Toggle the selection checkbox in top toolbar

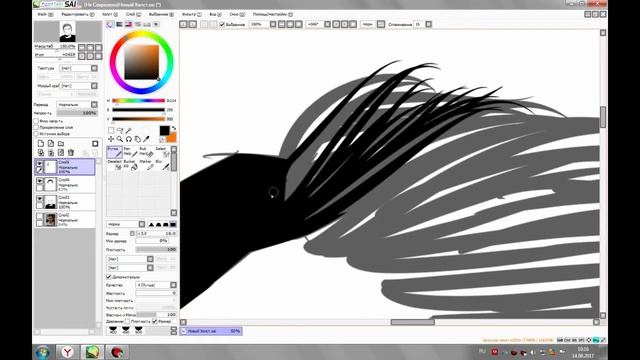coord(222,24)
